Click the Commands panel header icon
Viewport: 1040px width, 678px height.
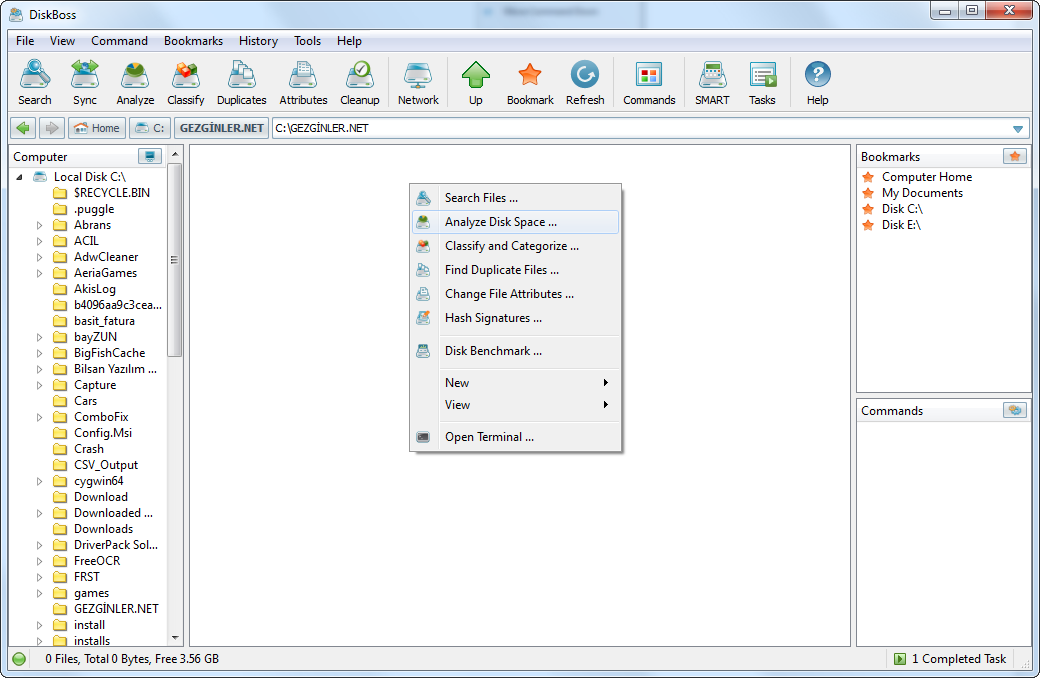(1015, 410)
